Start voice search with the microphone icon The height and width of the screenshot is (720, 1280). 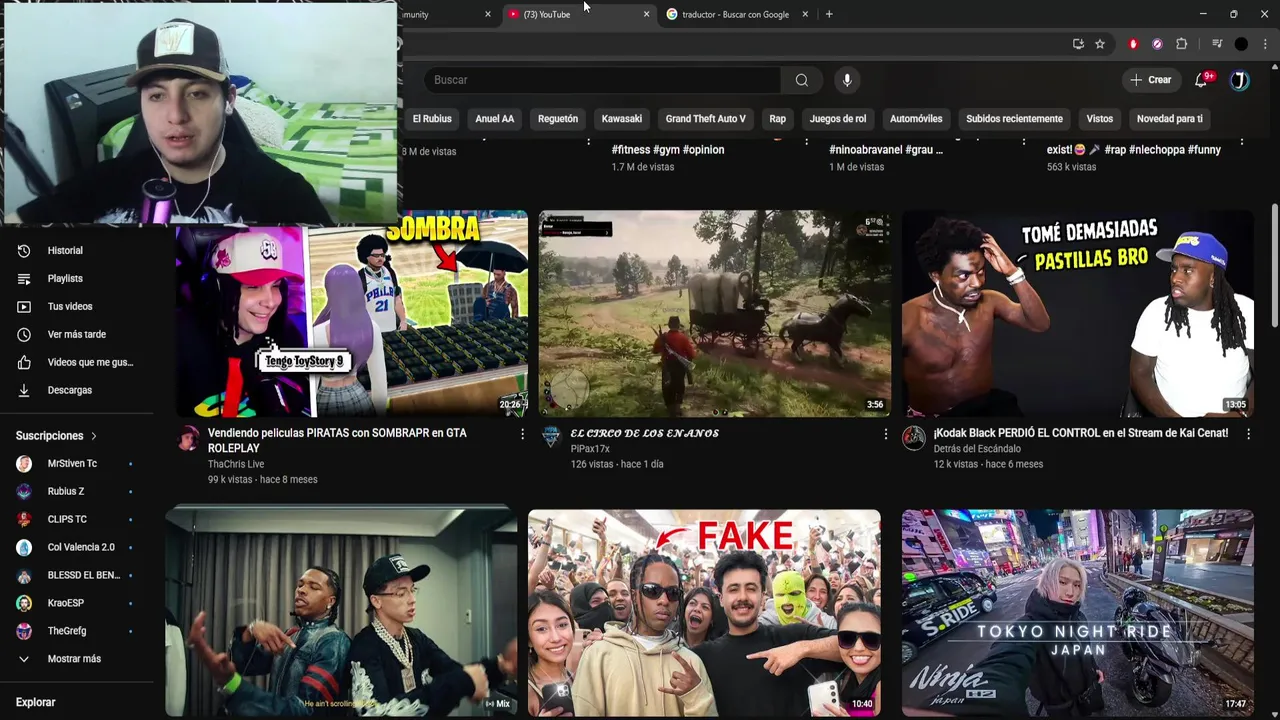point(847,80)
